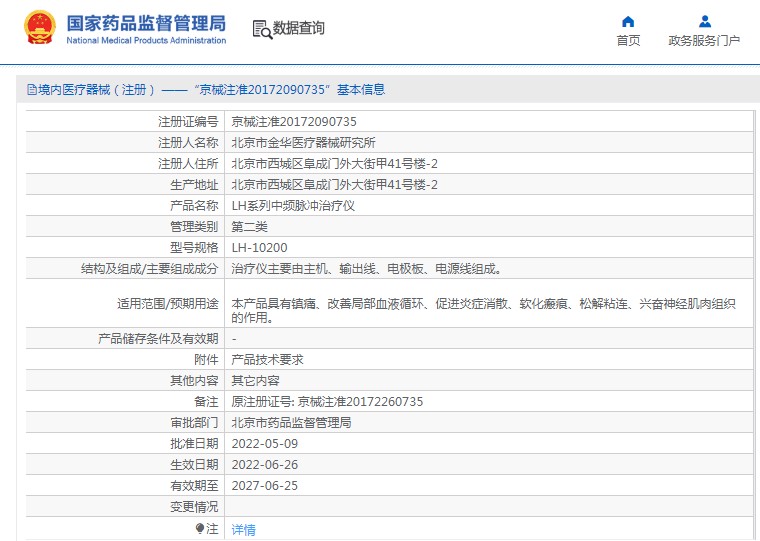This screenshot has width=760, height=541.
Task: Click the 首页 house icon
Action: [628, 22]
